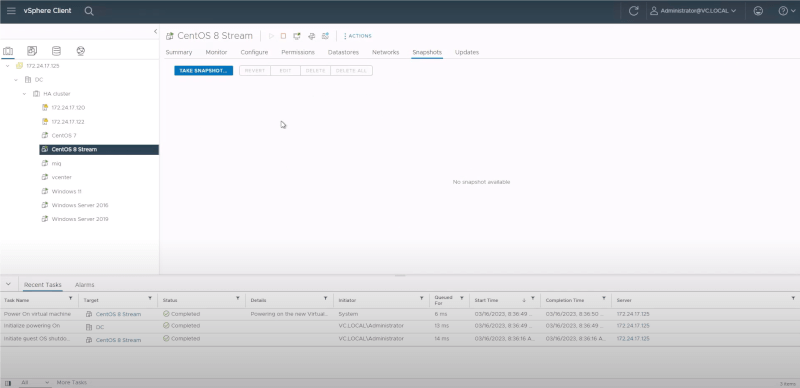Image resolution: width=800 pixels, height=388 pixels.
Task: Filter the Task Name column
Action: tap(70, 298)
